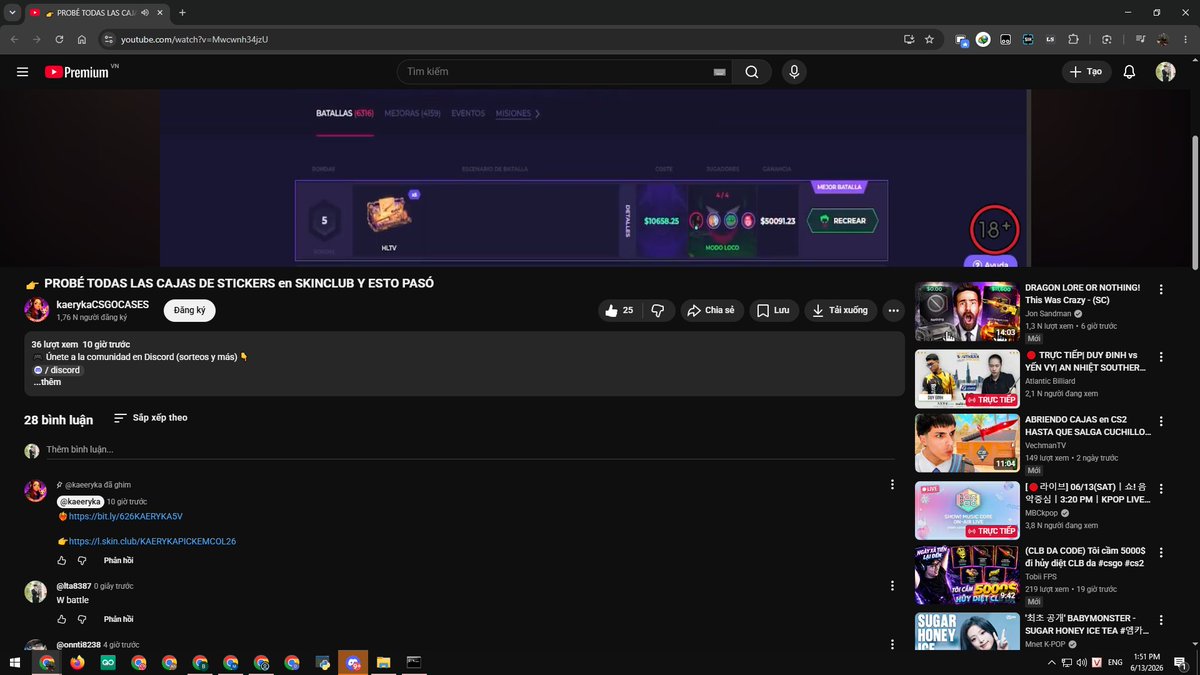Open the bit.ly/626KAERYKA5V link
This screenshot has height=675, width=1200.
(x=125, y=517)
